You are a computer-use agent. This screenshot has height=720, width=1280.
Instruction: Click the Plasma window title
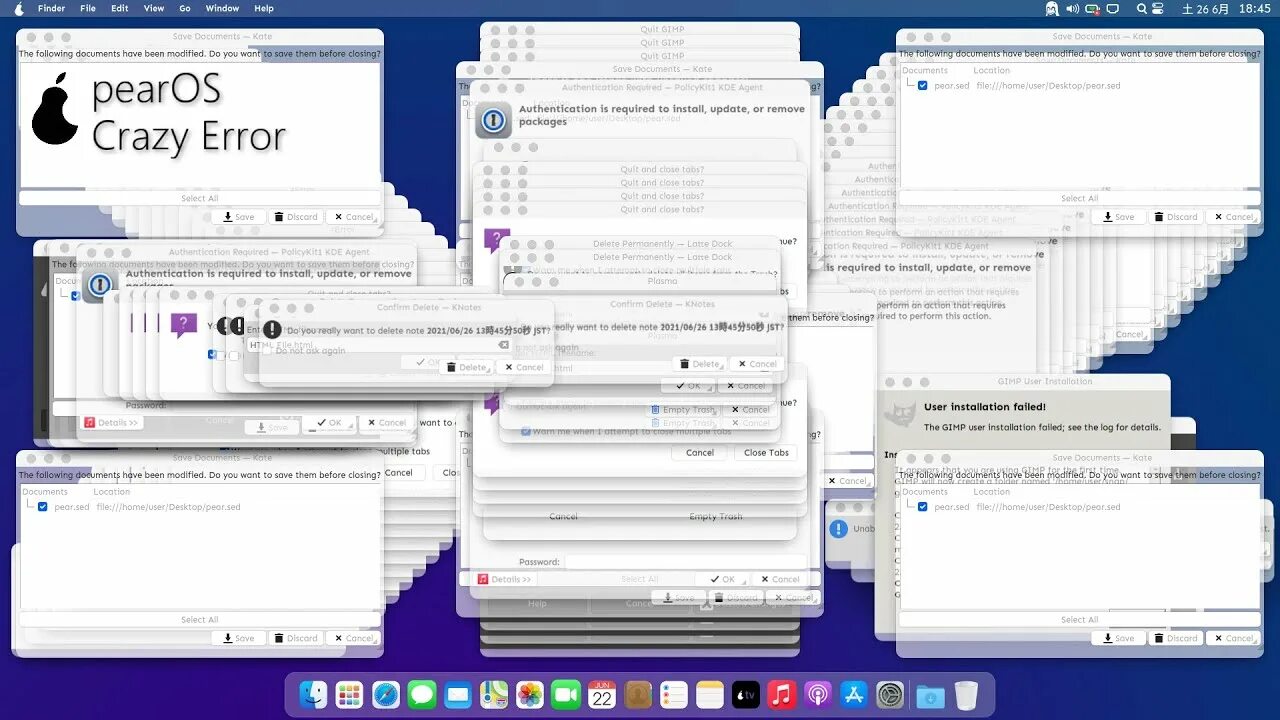coord(662,281)
